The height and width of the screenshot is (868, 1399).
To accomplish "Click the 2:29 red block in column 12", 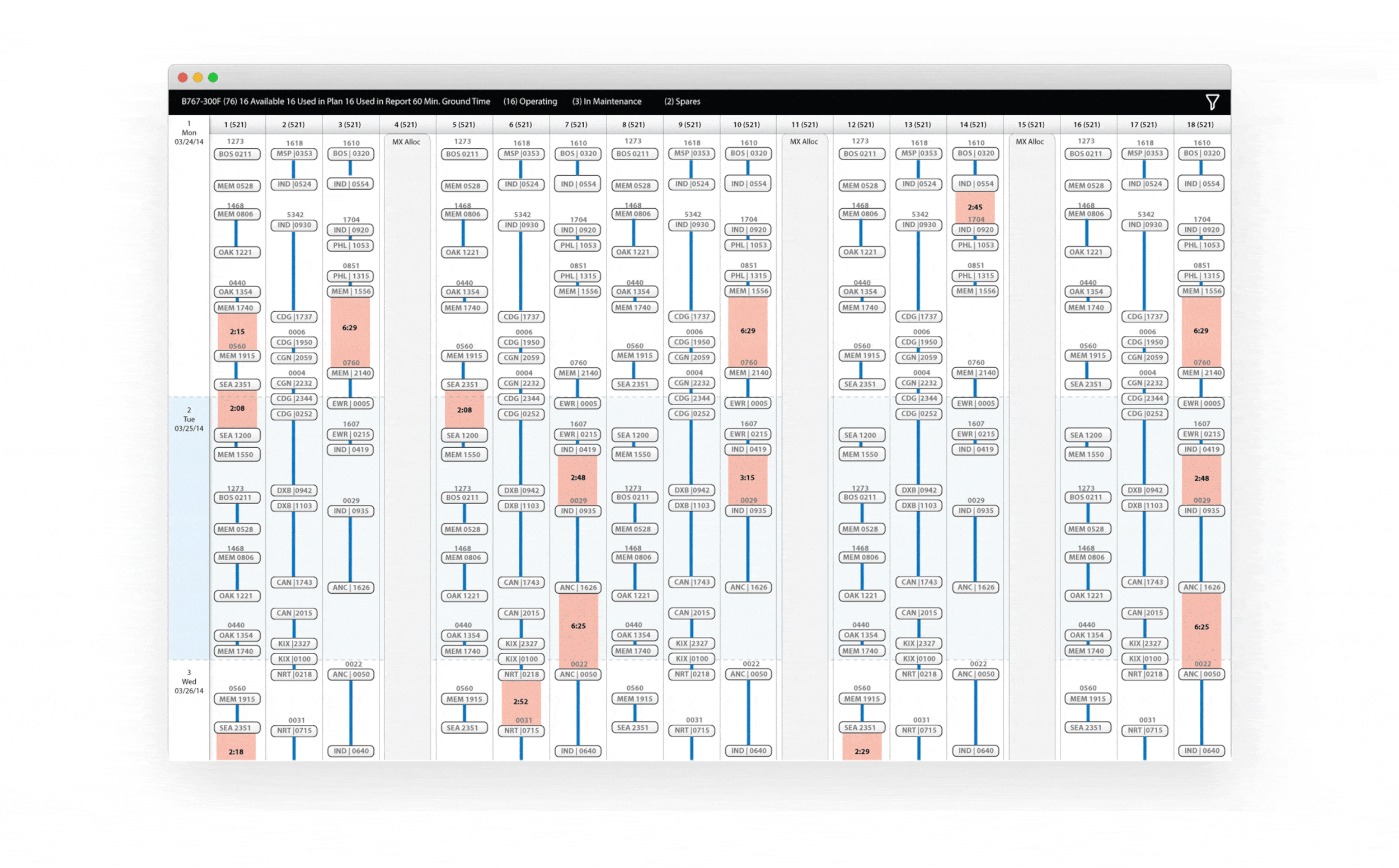I will click(862, 751).
